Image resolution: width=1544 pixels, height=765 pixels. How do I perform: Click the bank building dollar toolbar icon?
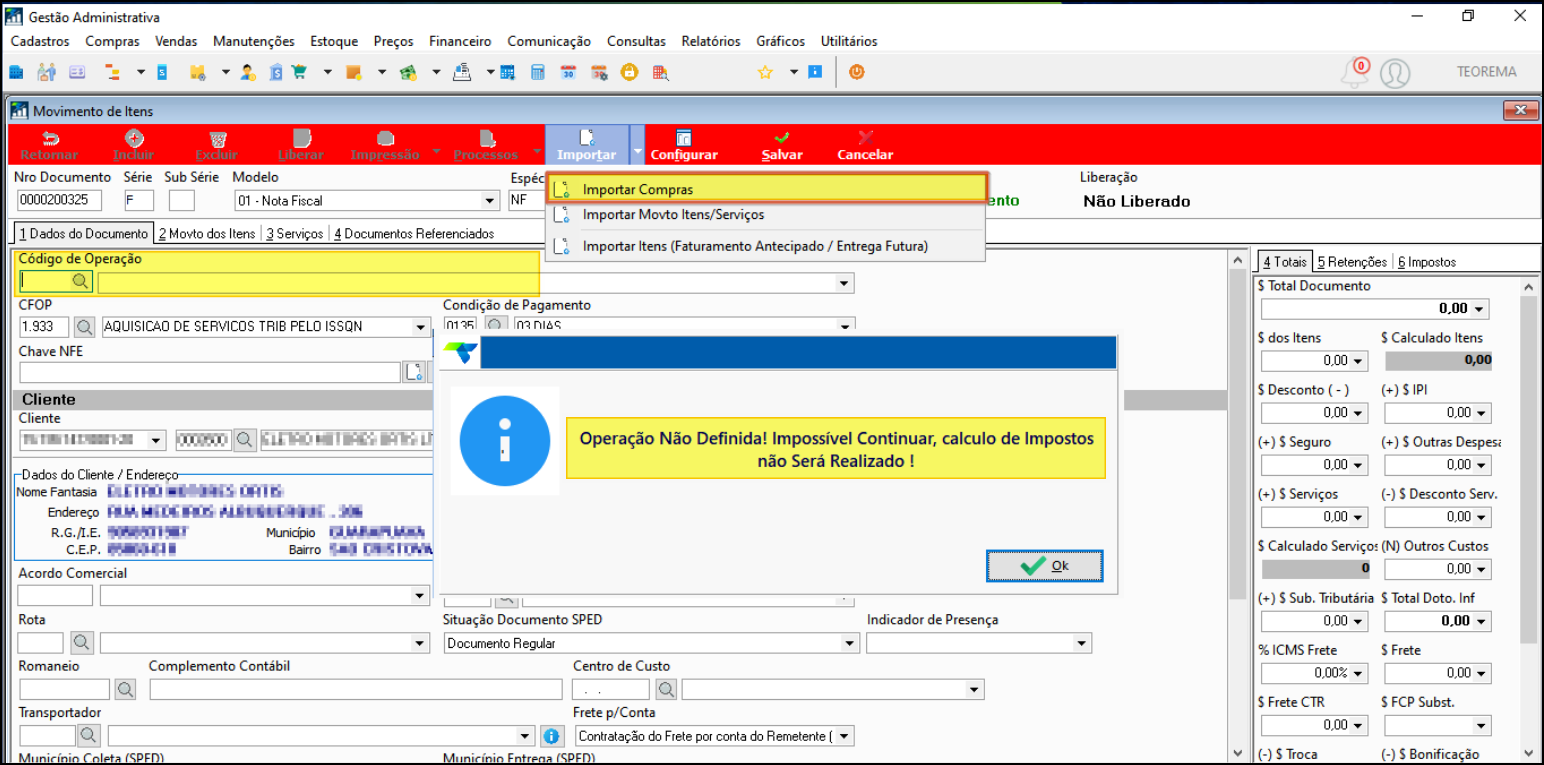pos(275,72)
